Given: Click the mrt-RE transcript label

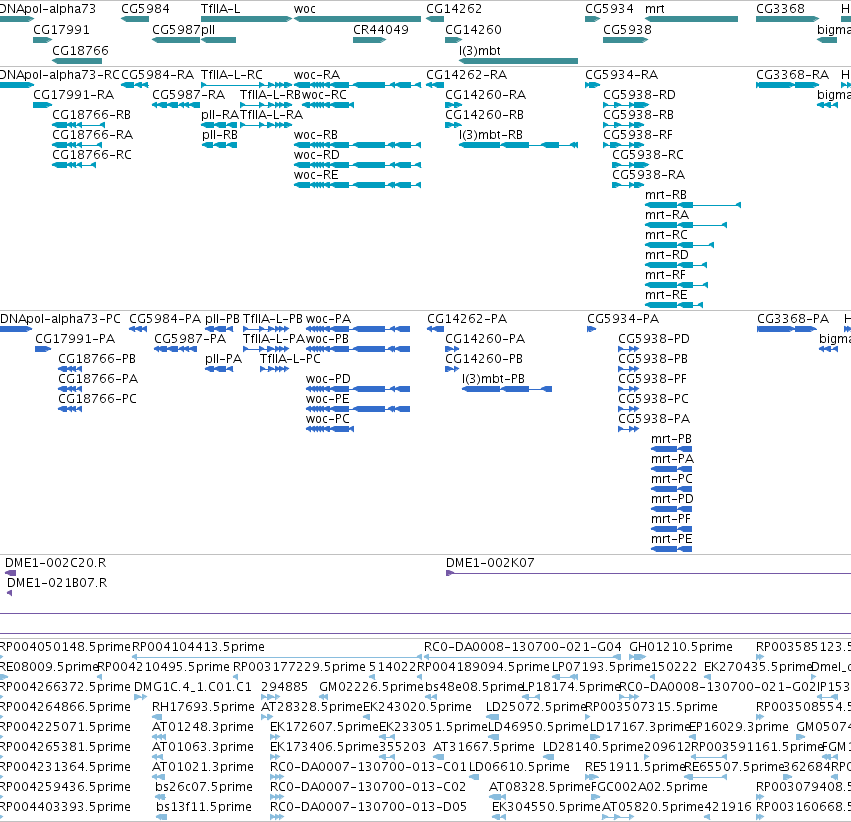Looking at the screenshot, I should point(666,295).
